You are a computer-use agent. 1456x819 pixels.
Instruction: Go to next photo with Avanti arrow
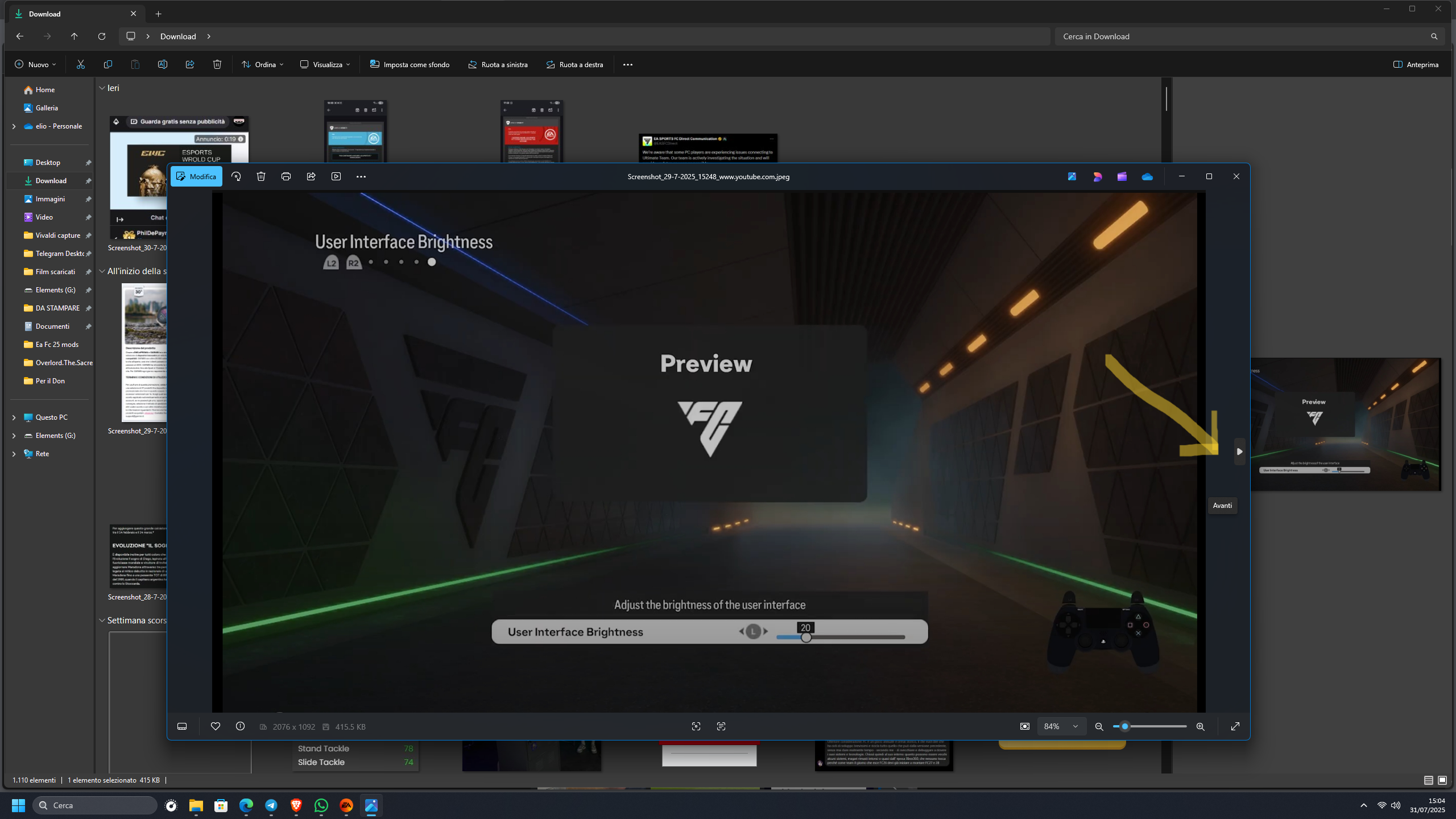point(1239,452)
